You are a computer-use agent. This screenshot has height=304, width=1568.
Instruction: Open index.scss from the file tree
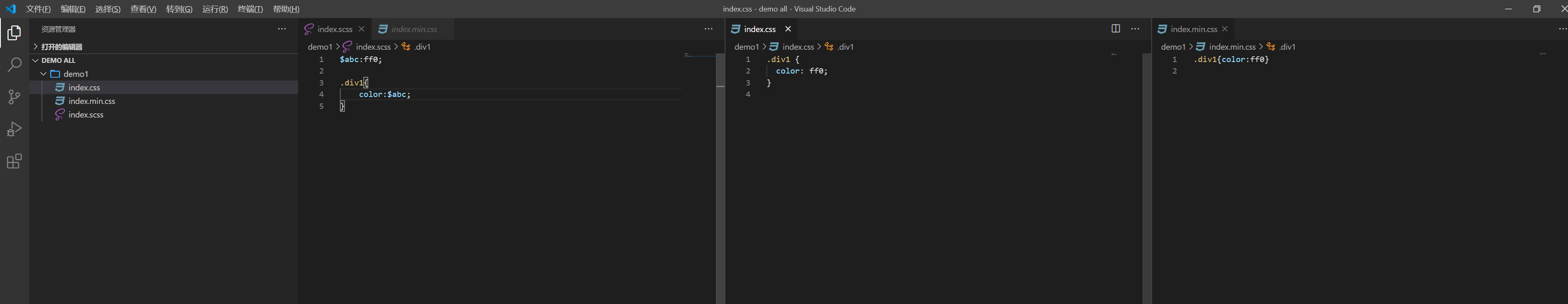pos(164,114)
